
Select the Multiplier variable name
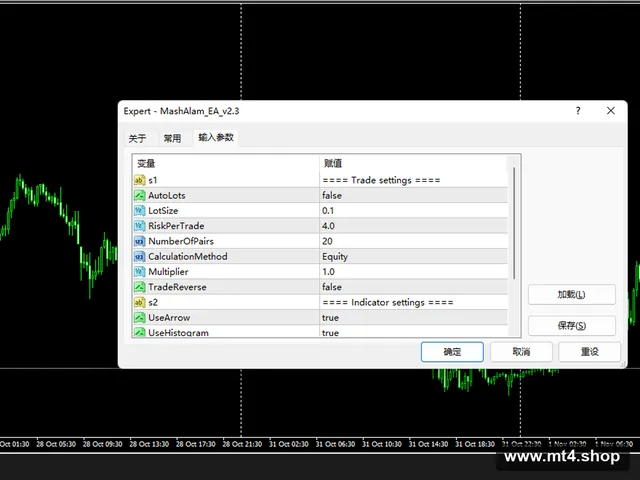pos(168,272)
